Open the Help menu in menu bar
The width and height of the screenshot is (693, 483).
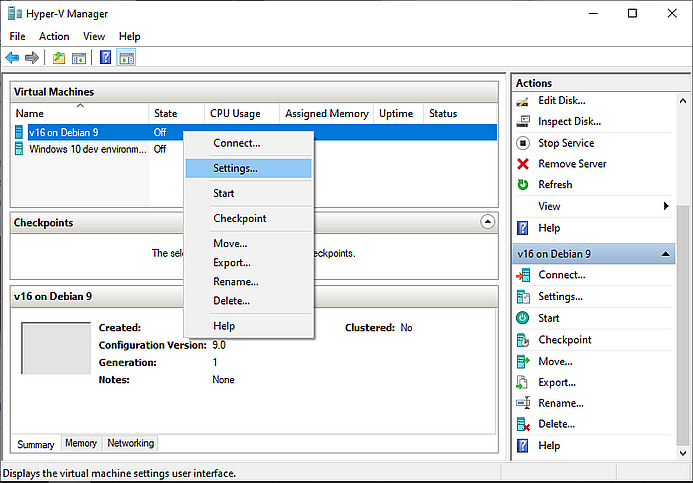pyautogui.click(x=129, y=36)
